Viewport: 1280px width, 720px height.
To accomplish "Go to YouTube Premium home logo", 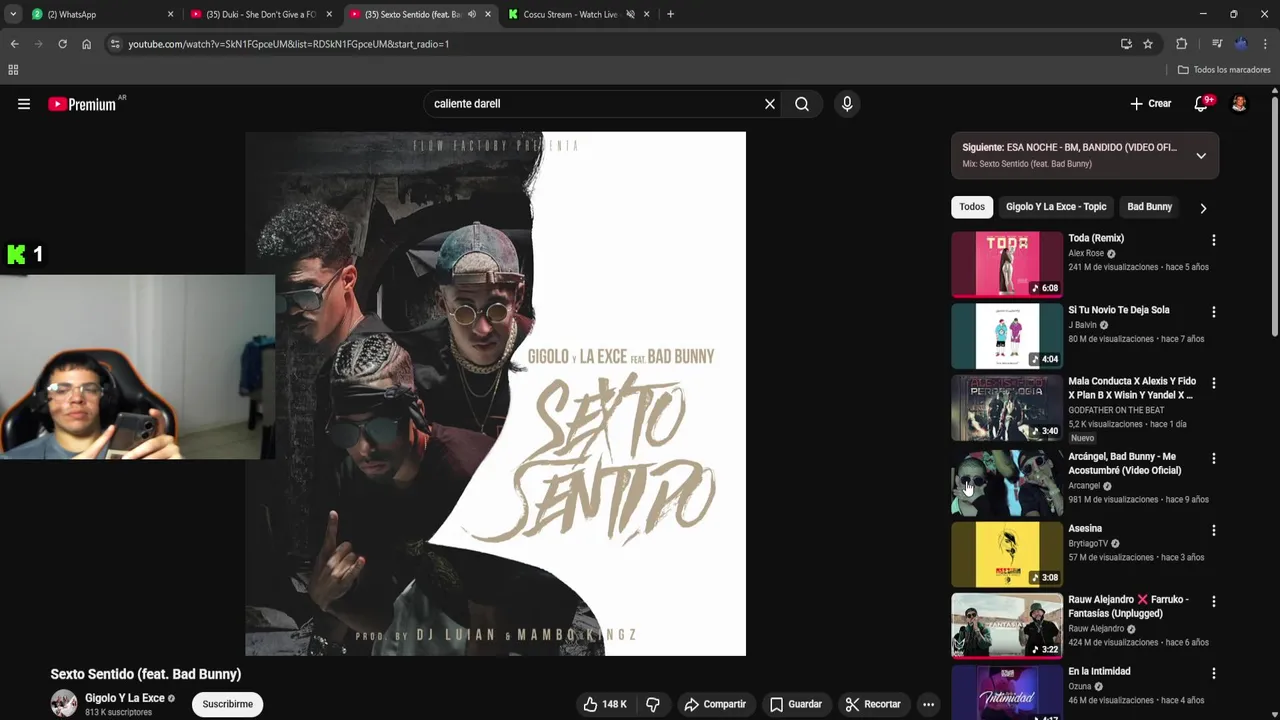I will 83,104.
